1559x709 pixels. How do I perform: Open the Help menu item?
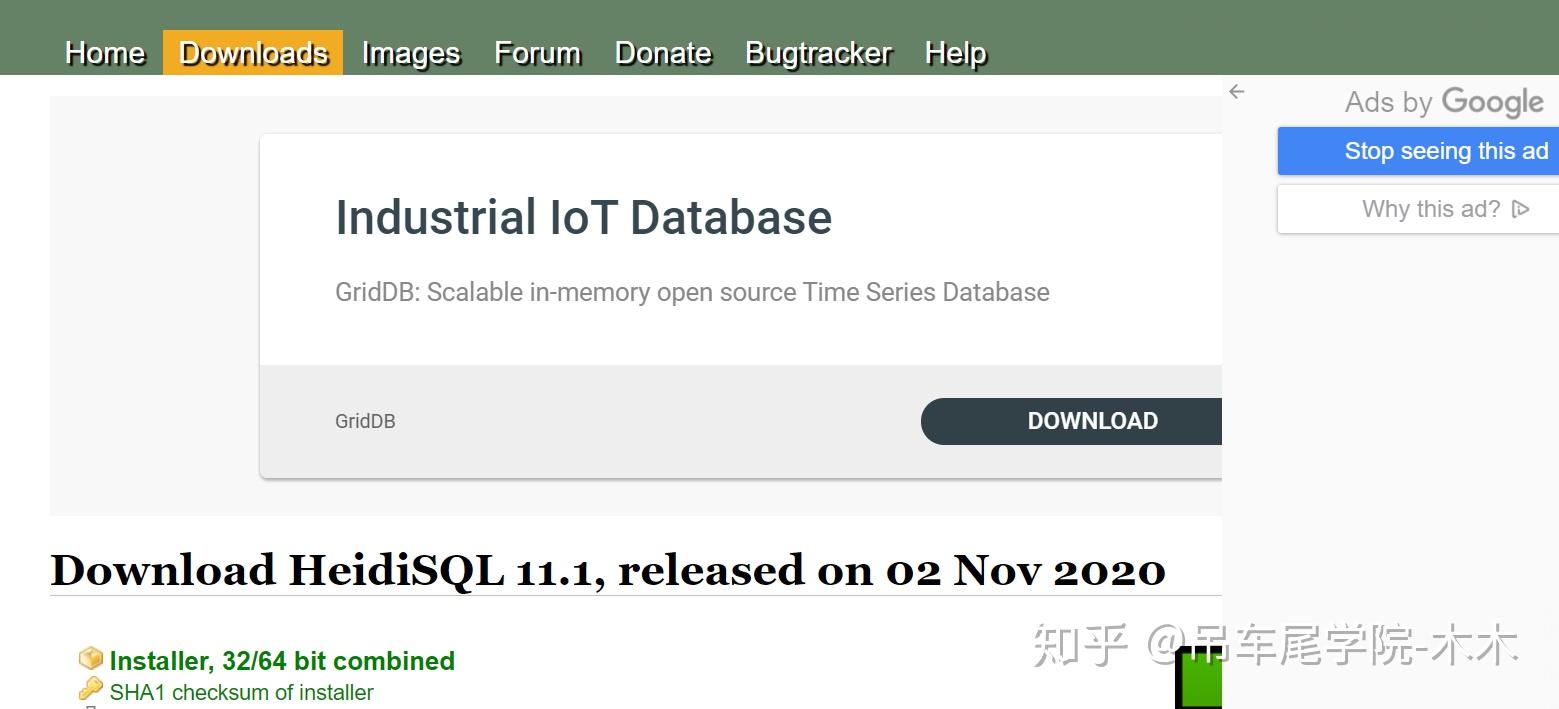[955, 53]
